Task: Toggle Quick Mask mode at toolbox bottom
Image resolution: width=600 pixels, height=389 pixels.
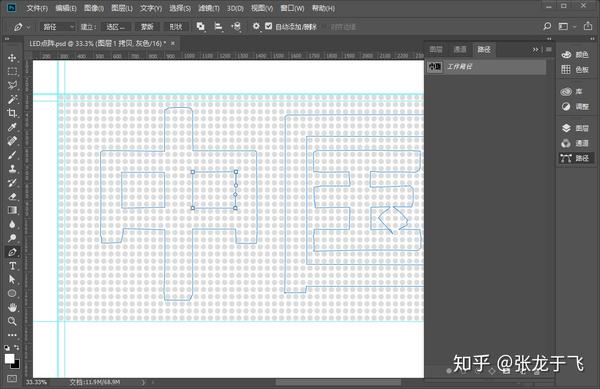Action: (12, 379)
